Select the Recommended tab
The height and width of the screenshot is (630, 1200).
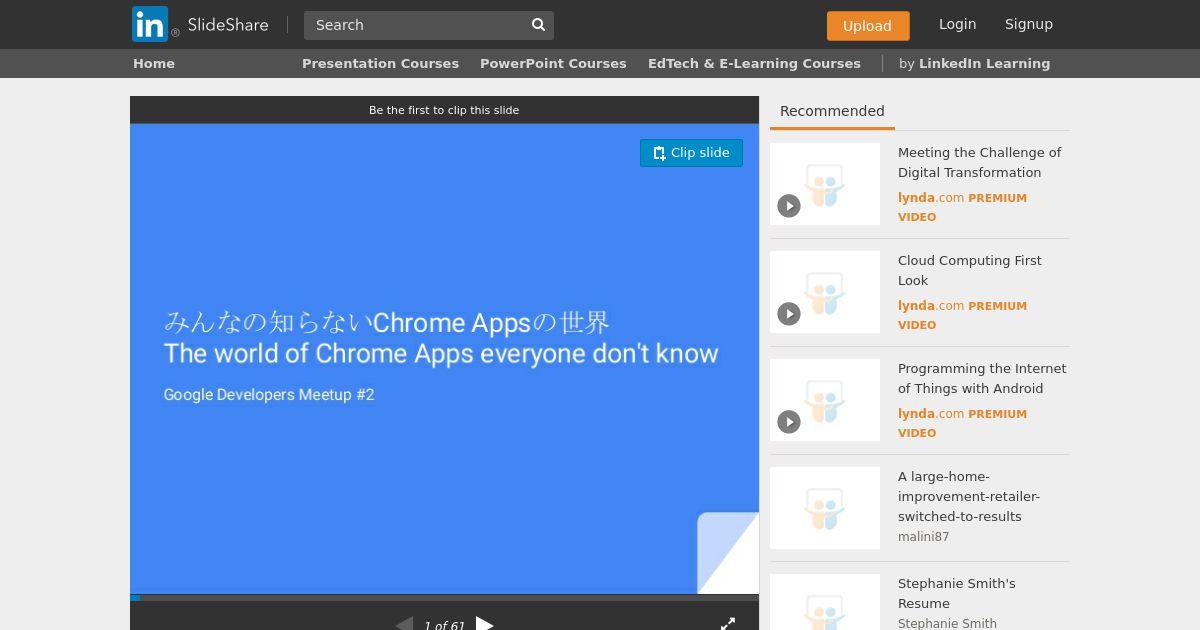pyautogui.click(x=832, y=111)
